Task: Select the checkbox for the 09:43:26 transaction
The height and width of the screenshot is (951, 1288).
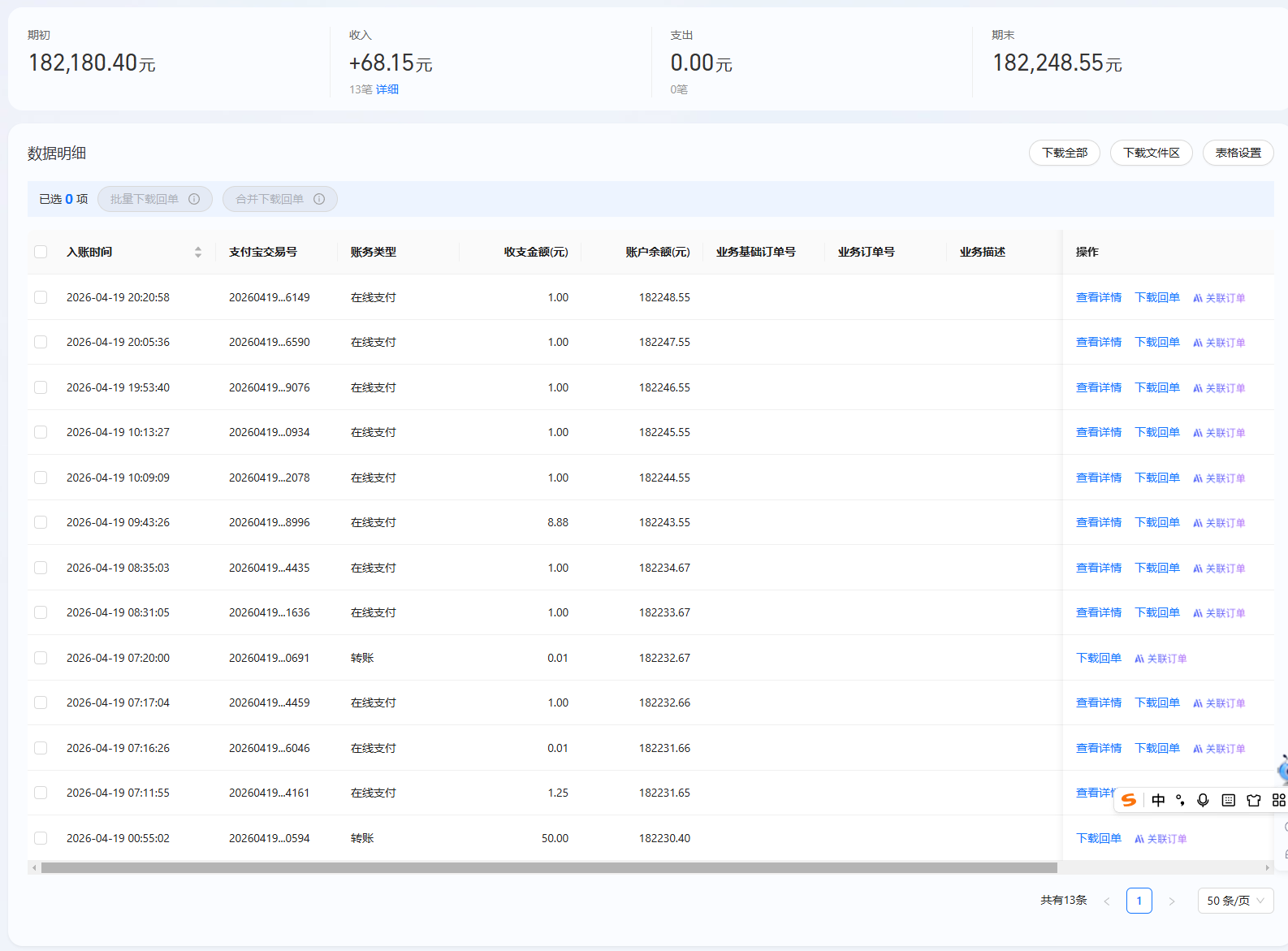Action: (41, 522)
